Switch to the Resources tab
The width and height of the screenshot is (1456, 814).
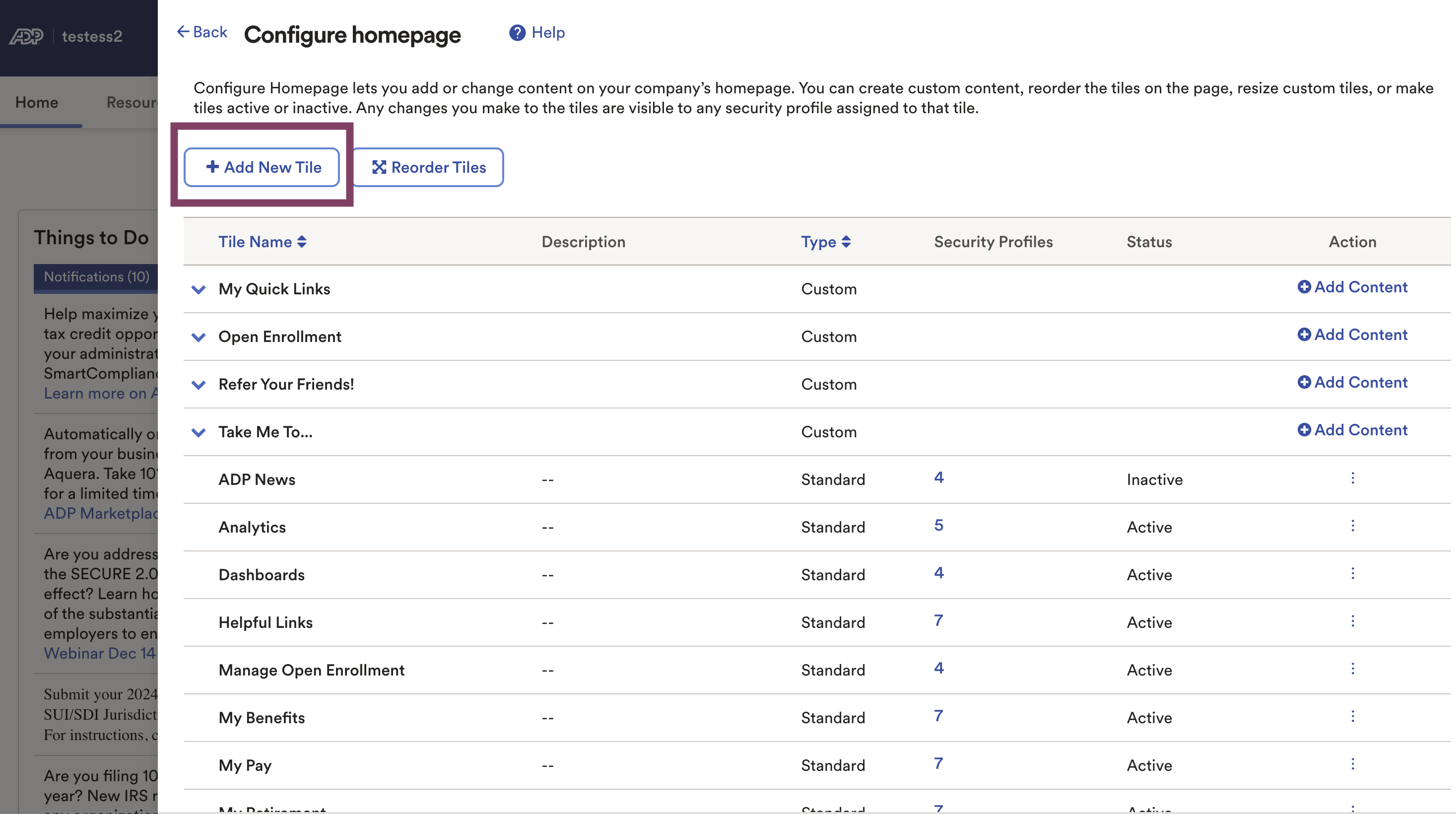(x=132, y=102)
